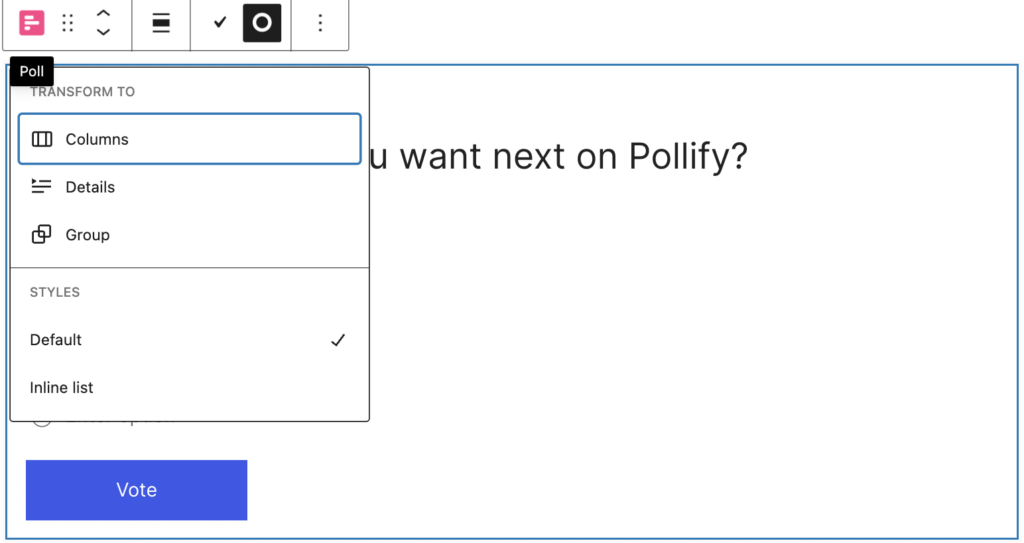Apply the Inline list style

coord(189,387)
